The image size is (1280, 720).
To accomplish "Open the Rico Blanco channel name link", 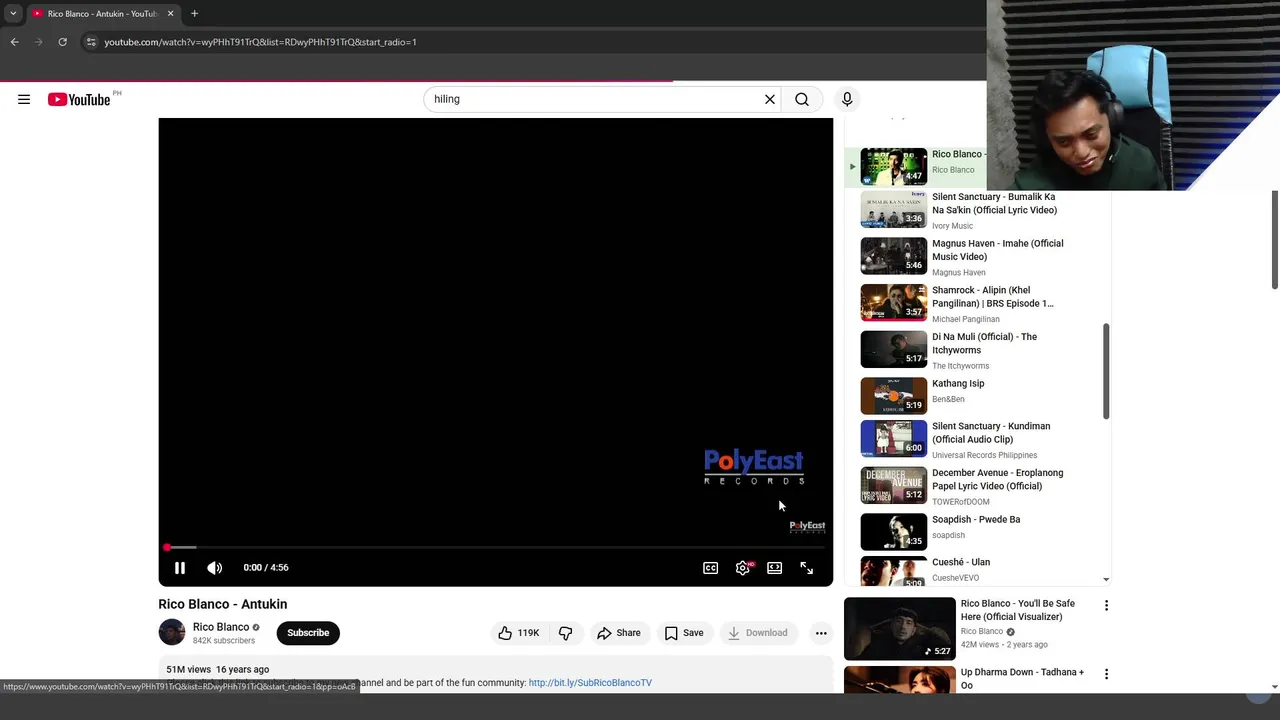I will 221,627.
